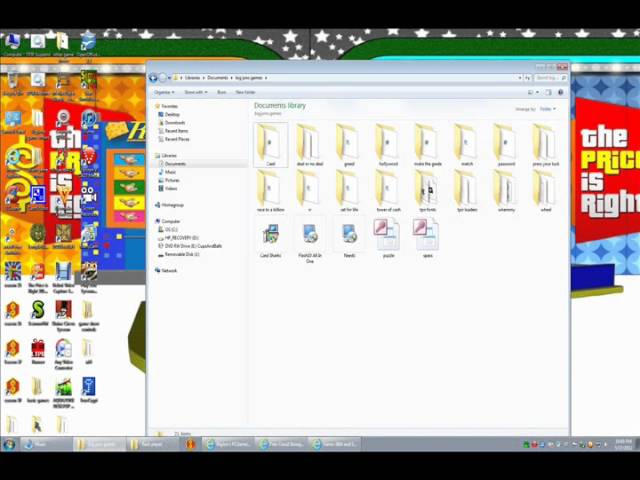
Task: Select the spies Access file
Action: pyautogui.click(x=427, y=239)
